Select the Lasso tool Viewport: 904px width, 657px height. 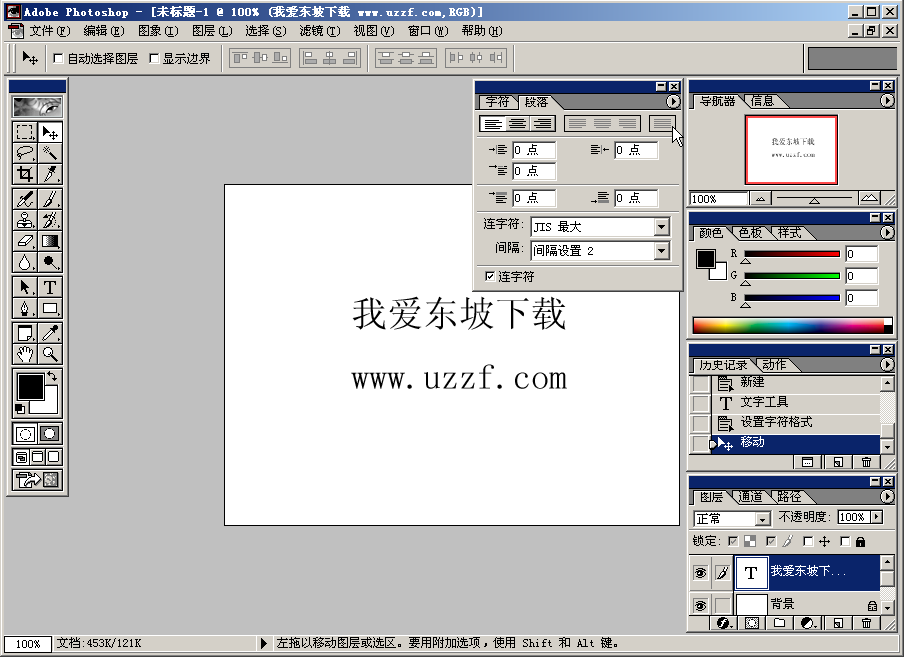(x=25, y=153)
